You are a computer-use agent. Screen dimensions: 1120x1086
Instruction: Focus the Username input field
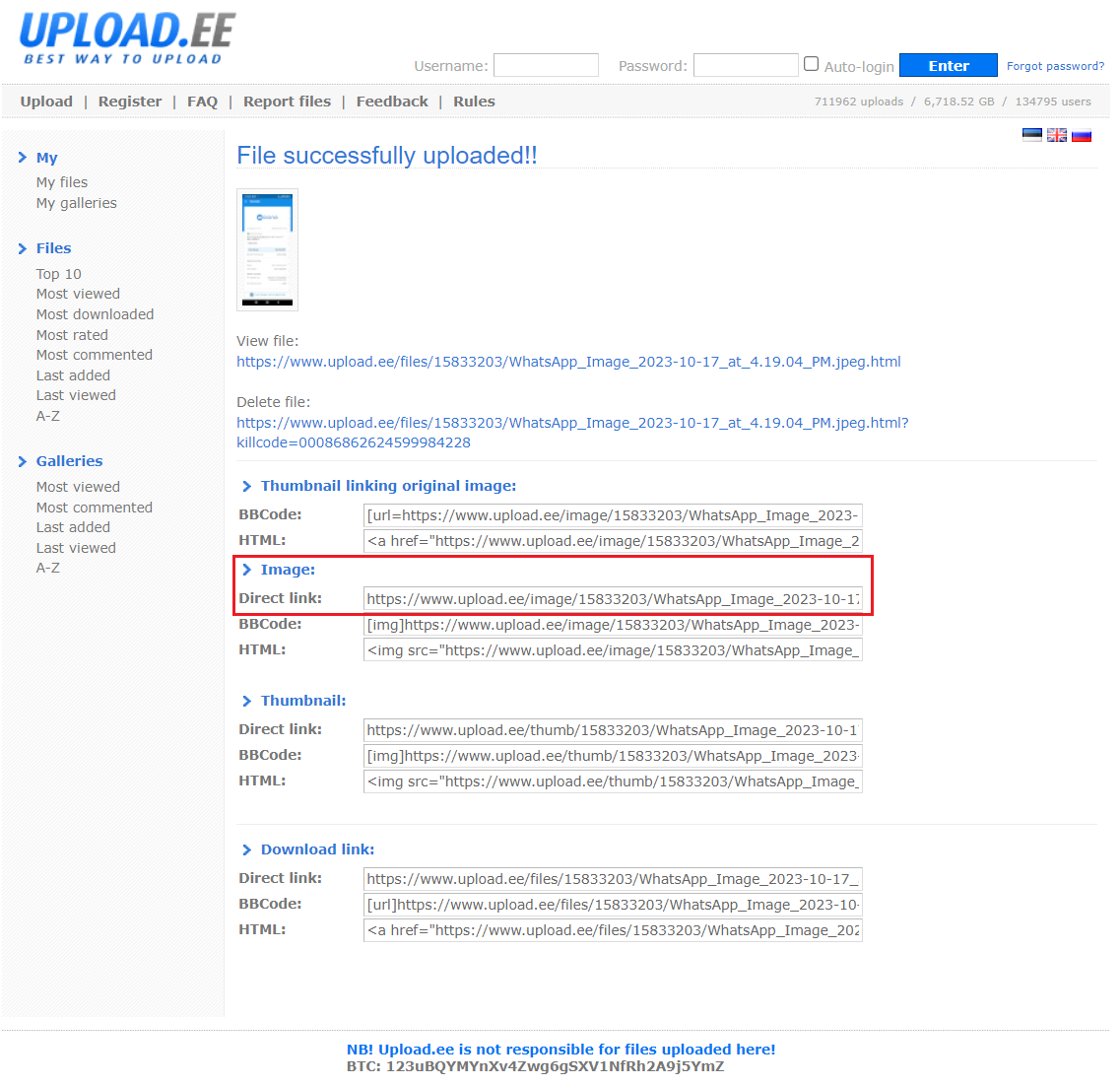click(x=547, y=65)
